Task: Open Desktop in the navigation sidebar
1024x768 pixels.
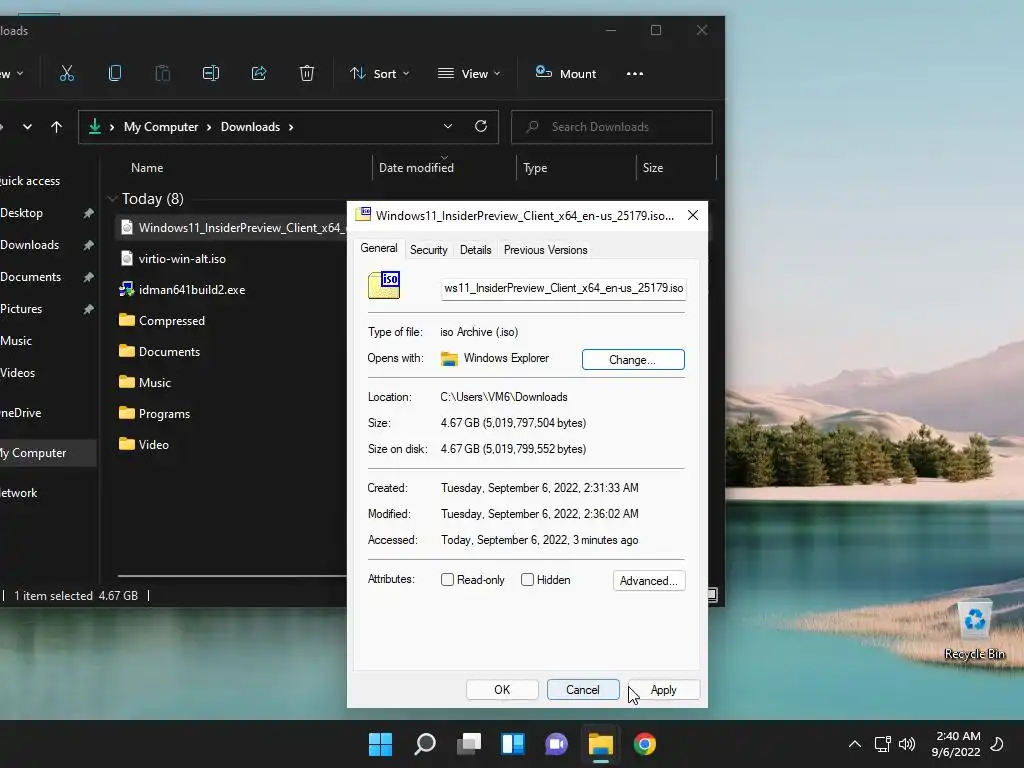Action: click(x=22, y=213)
